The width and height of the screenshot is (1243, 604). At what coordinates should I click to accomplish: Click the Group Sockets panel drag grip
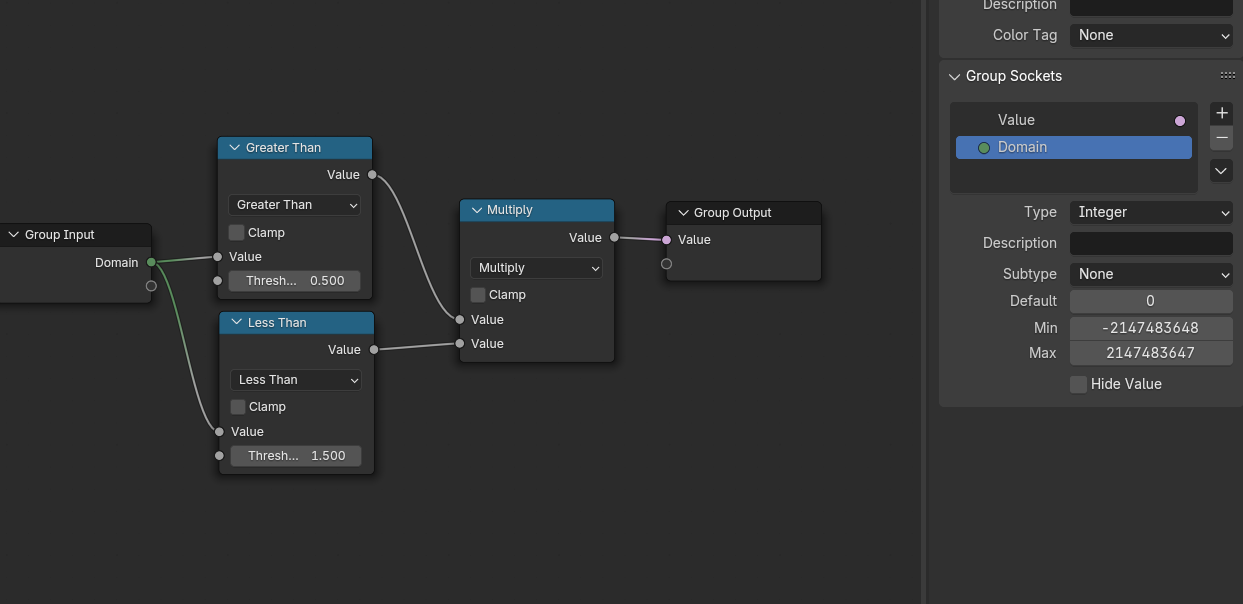pyautogui.click(x=1227, y=76)
